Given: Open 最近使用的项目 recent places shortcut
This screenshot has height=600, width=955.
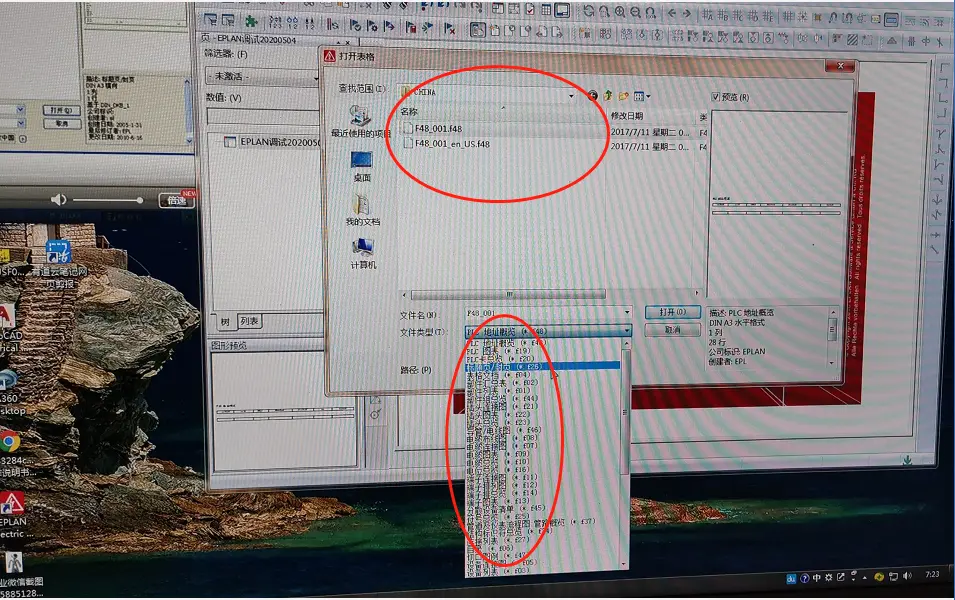Looking at the screenshot, I should tap(361, 121).
